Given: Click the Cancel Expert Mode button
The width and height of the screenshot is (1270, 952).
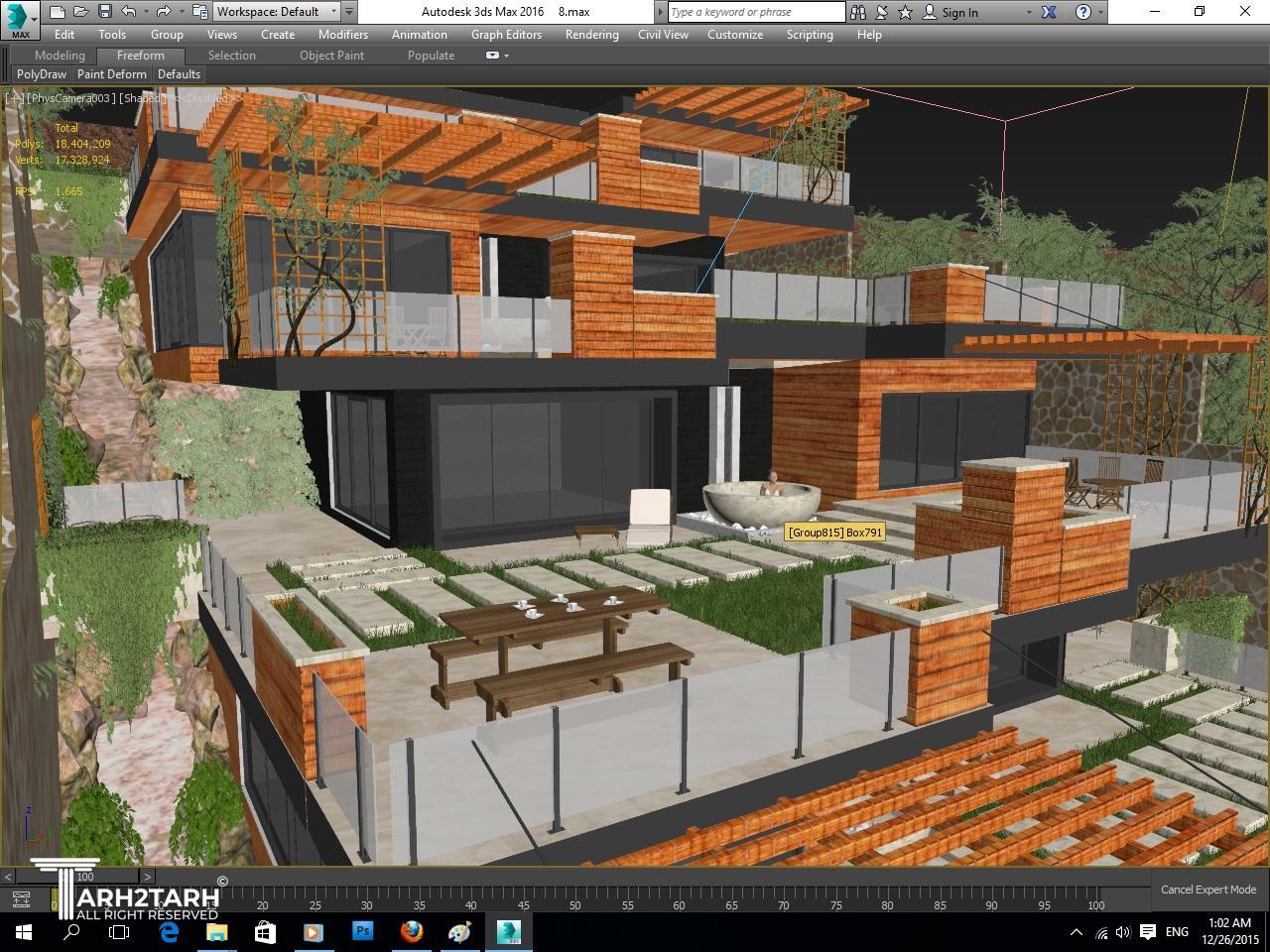Looking at the screenshot, I should tap(1207, 890).
